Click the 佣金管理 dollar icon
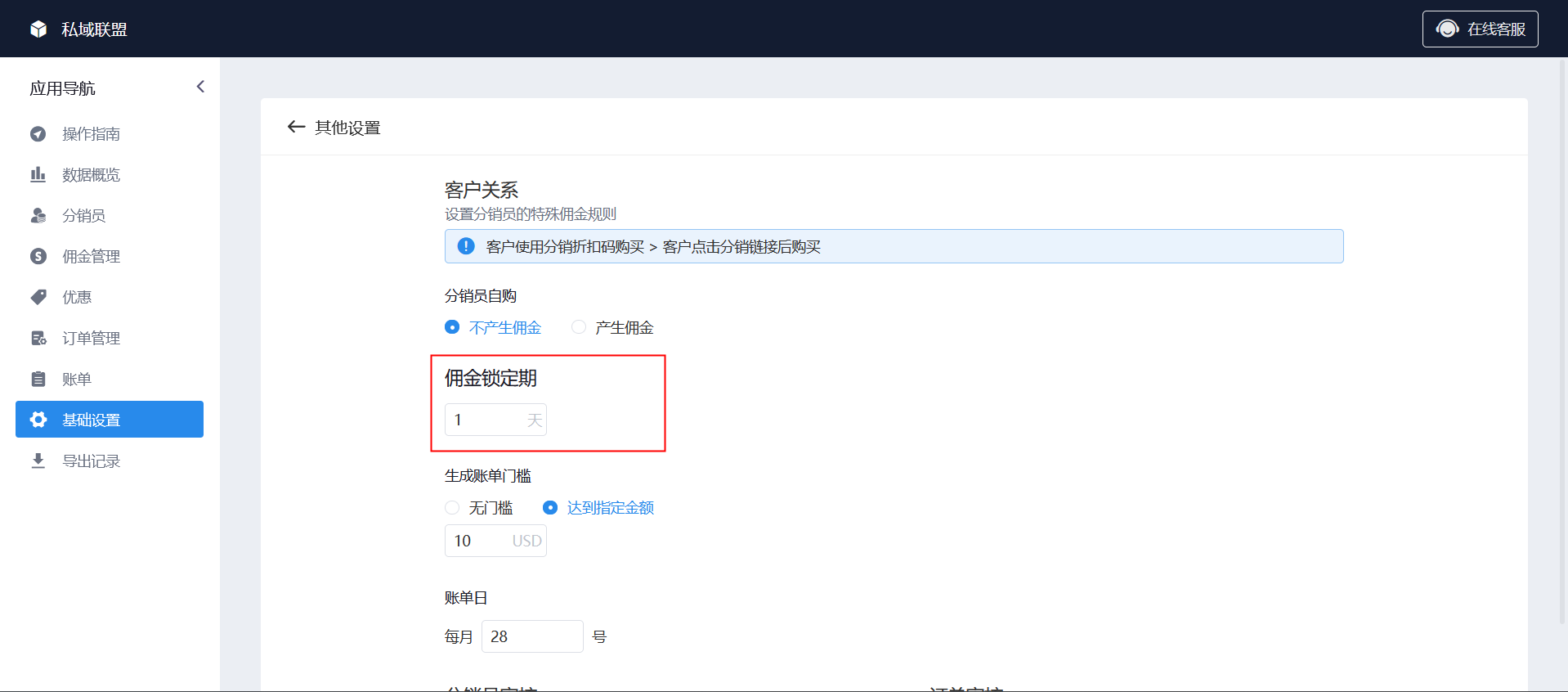The width and height of the screenshot is (1568, 692). click(x=38, y=257)
